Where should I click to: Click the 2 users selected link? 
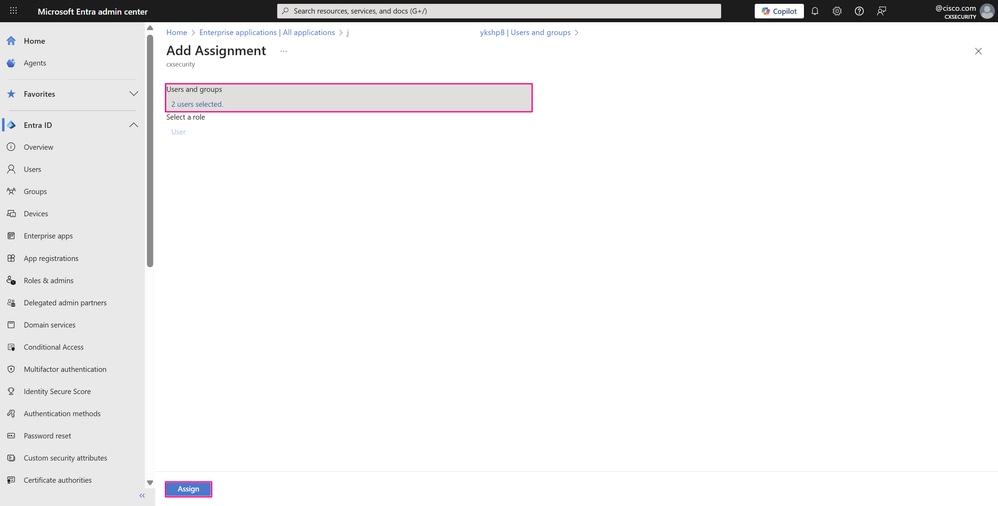coord(197,104)
